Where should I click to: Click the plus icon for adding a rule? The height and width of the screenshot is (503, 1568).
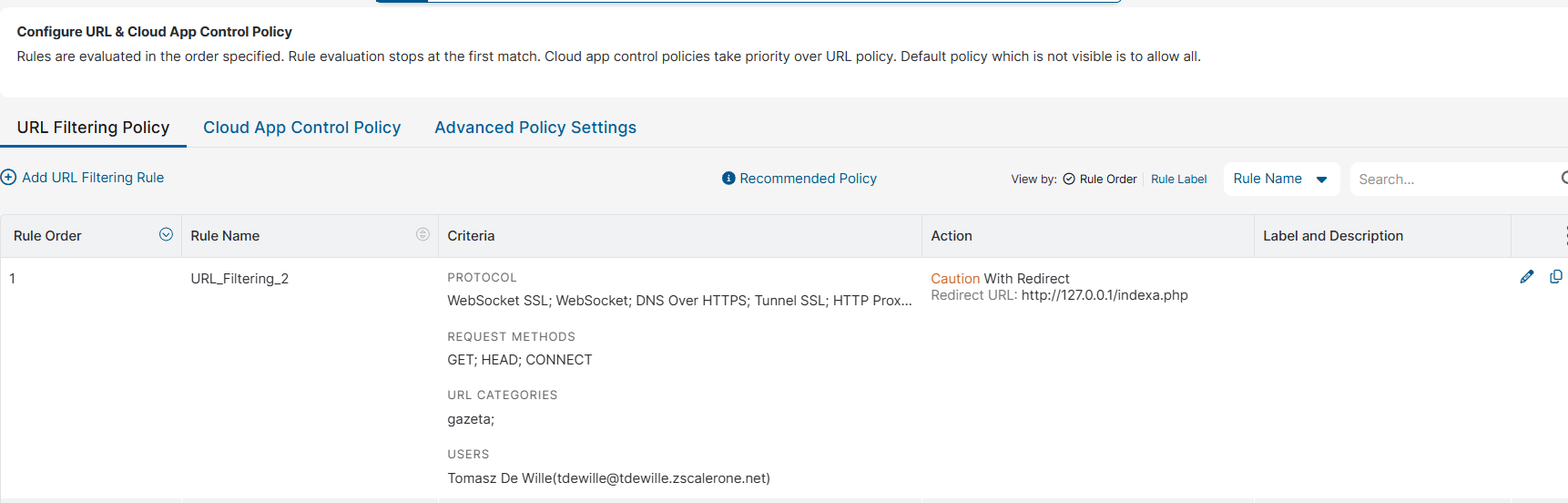coord(8,178)
